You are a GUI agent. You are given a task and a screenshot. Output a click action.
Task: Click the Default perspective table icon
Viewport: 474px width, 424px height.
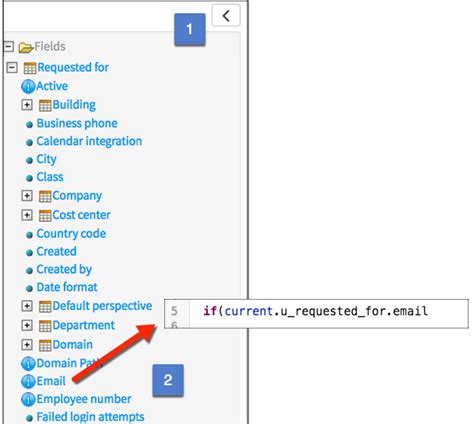tap(45, 306)
